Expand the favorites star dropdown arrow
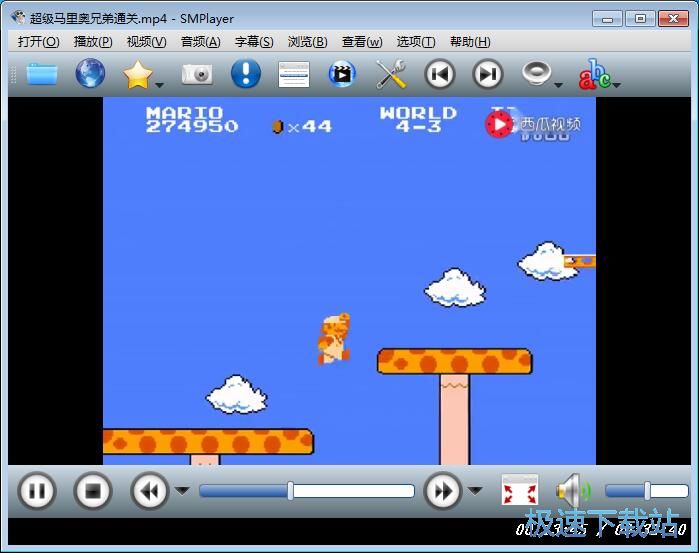Screen dimensions: 699x553 tap(160, 84)
